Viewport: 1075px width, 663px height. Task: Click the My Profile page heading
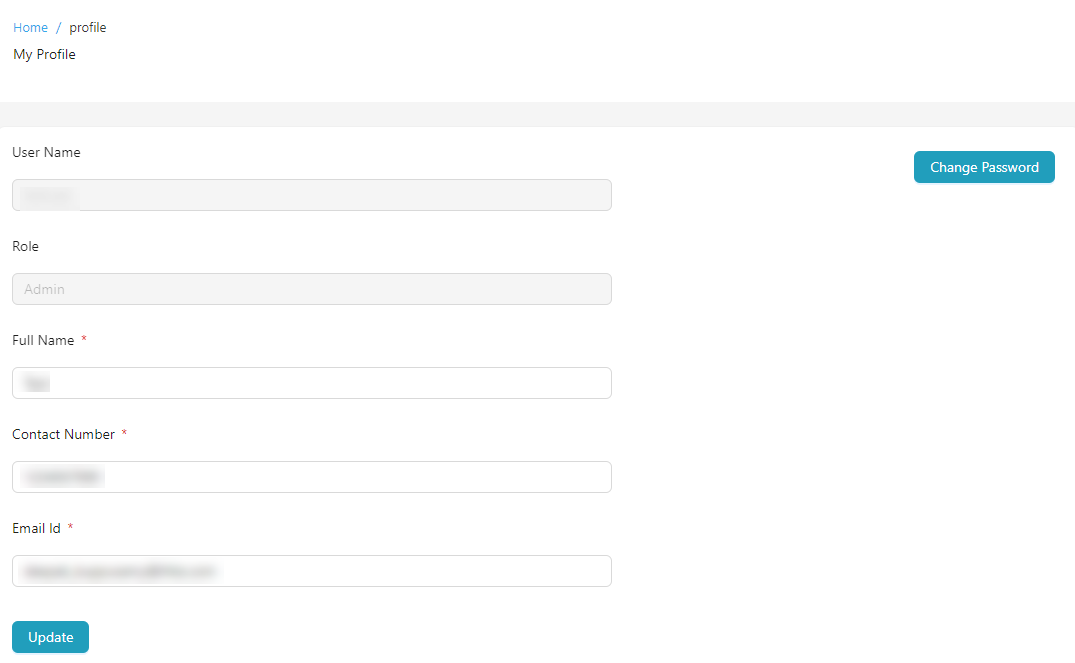click(44, 55)
